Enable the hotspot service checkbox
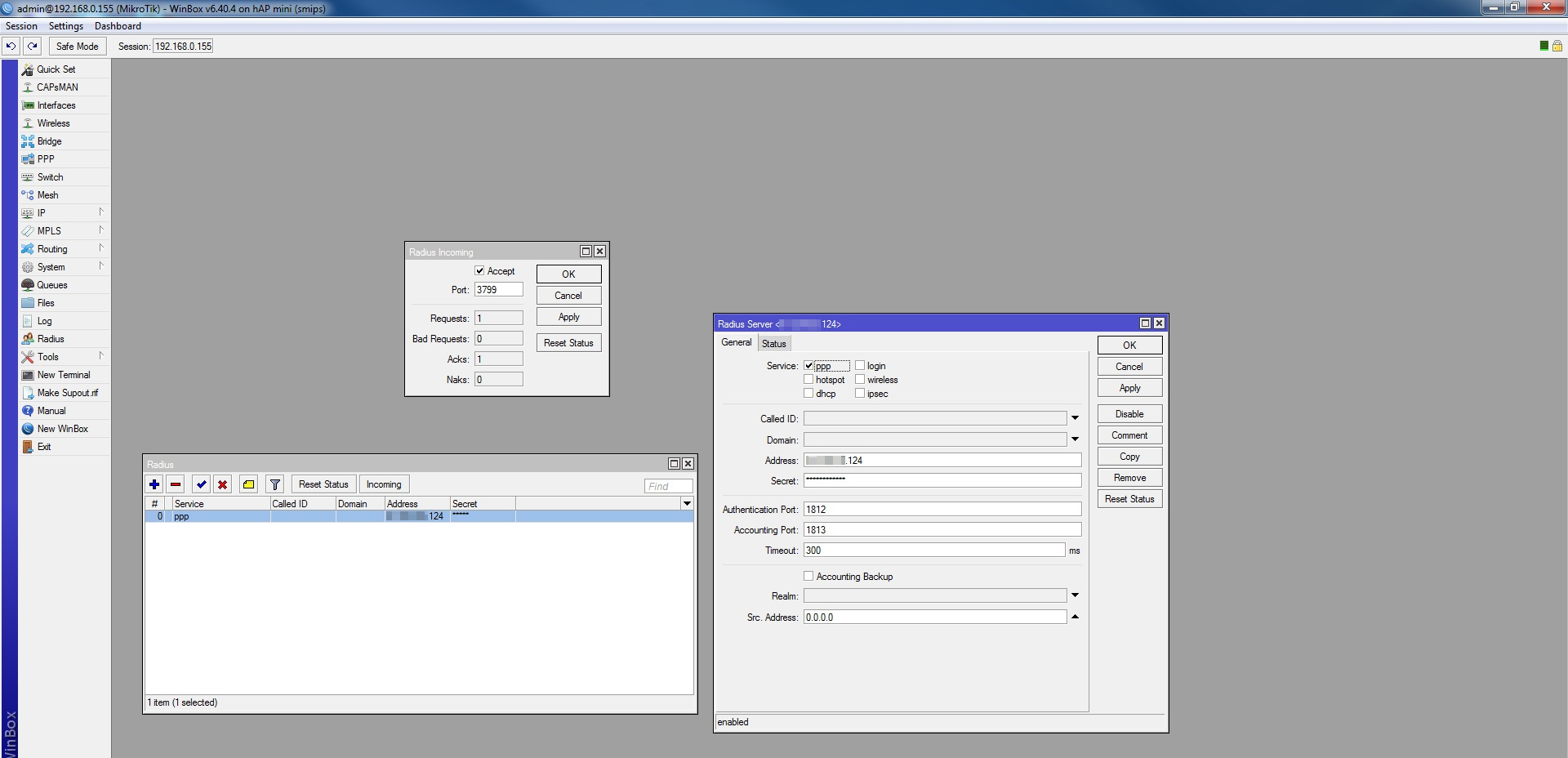This screenshot has height=758, width=1568. point(808,380)
